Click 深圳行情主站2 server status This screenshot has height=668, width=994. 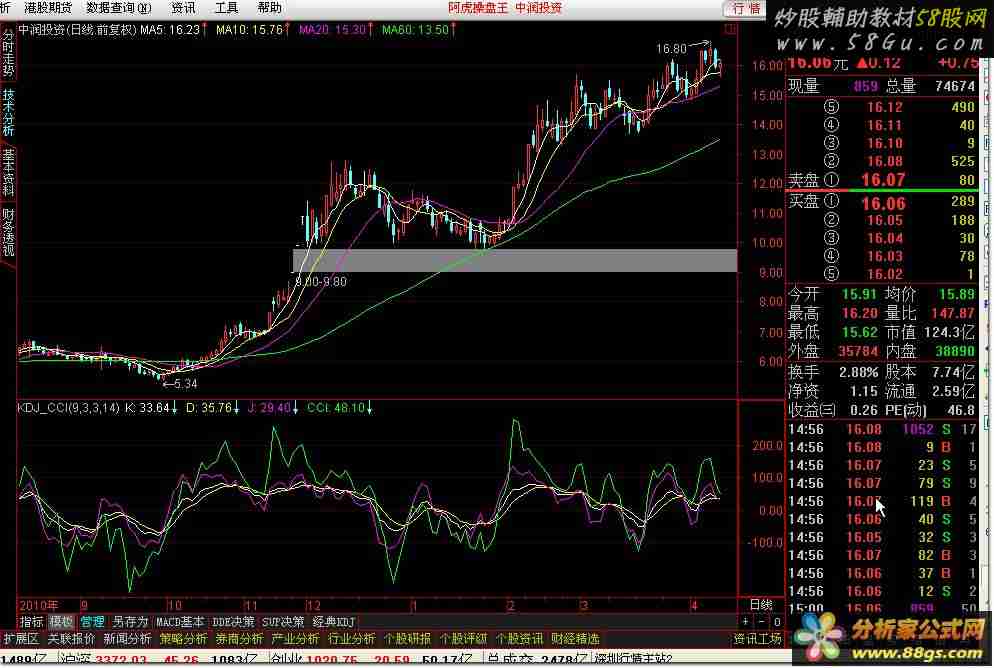click(x=632, y=660)
